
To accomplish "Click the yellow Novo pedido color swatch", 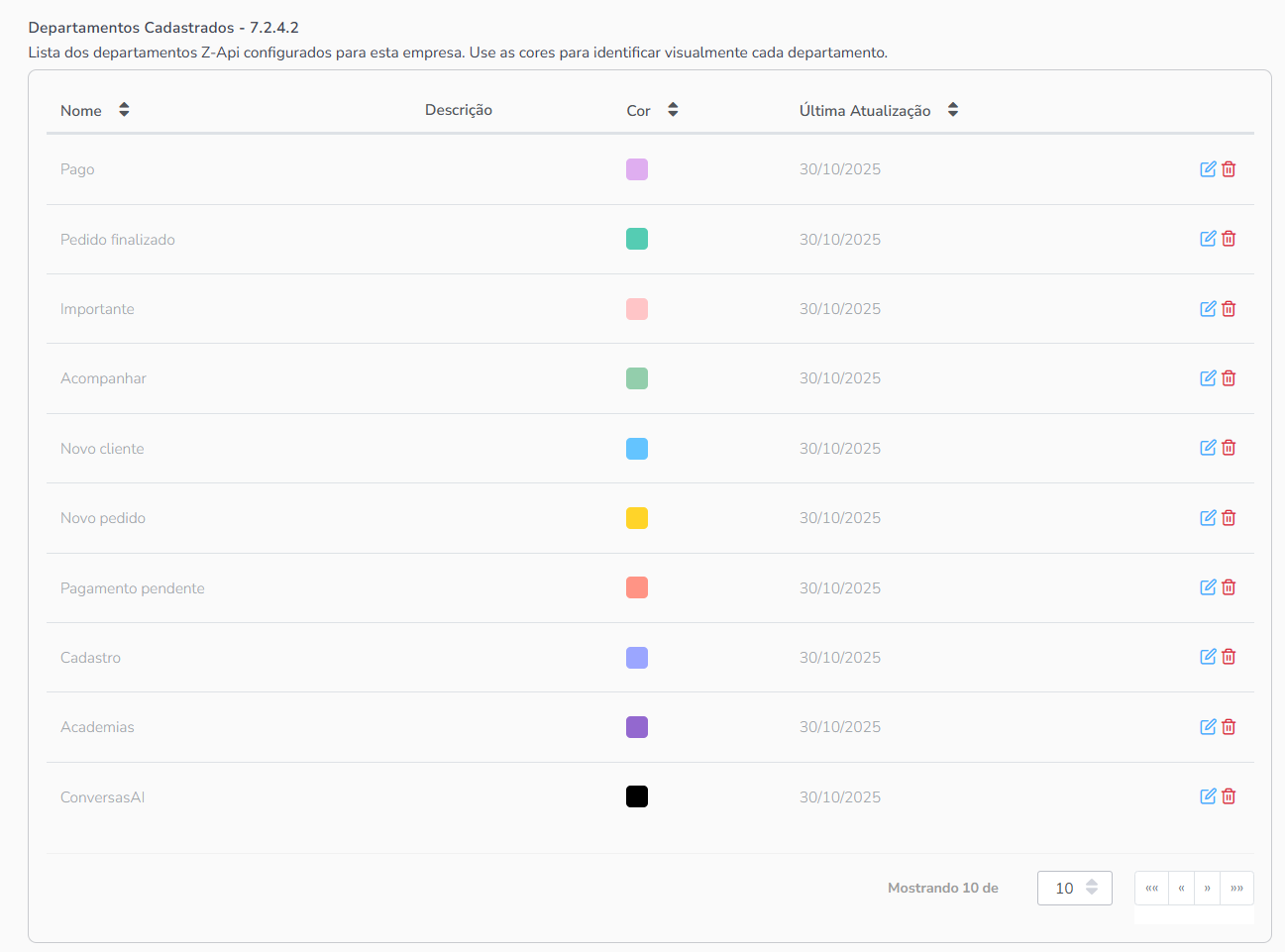I will coord(637,518).
